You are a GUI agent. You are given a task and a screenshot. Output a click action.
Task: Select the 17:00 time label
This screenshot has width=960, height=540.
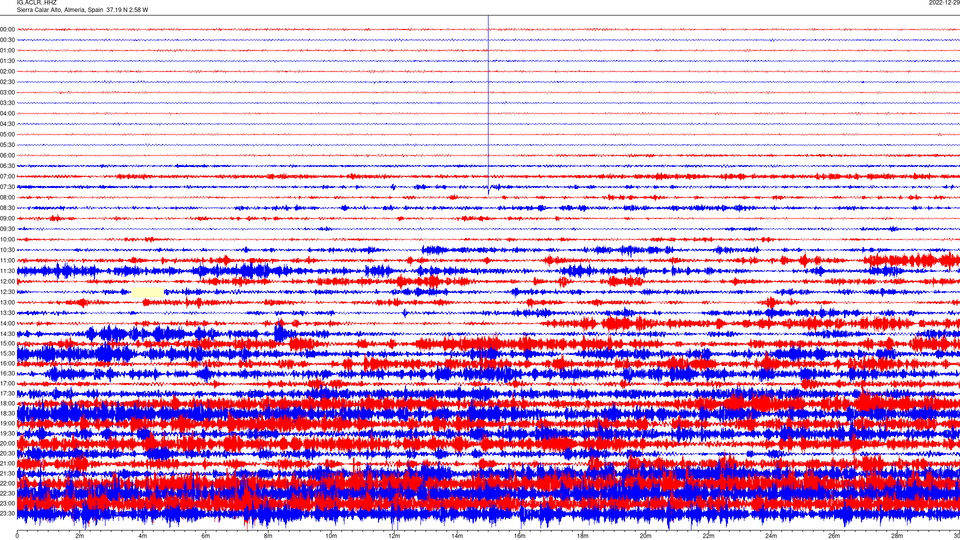pyautogui.click(x=8, y=383)
